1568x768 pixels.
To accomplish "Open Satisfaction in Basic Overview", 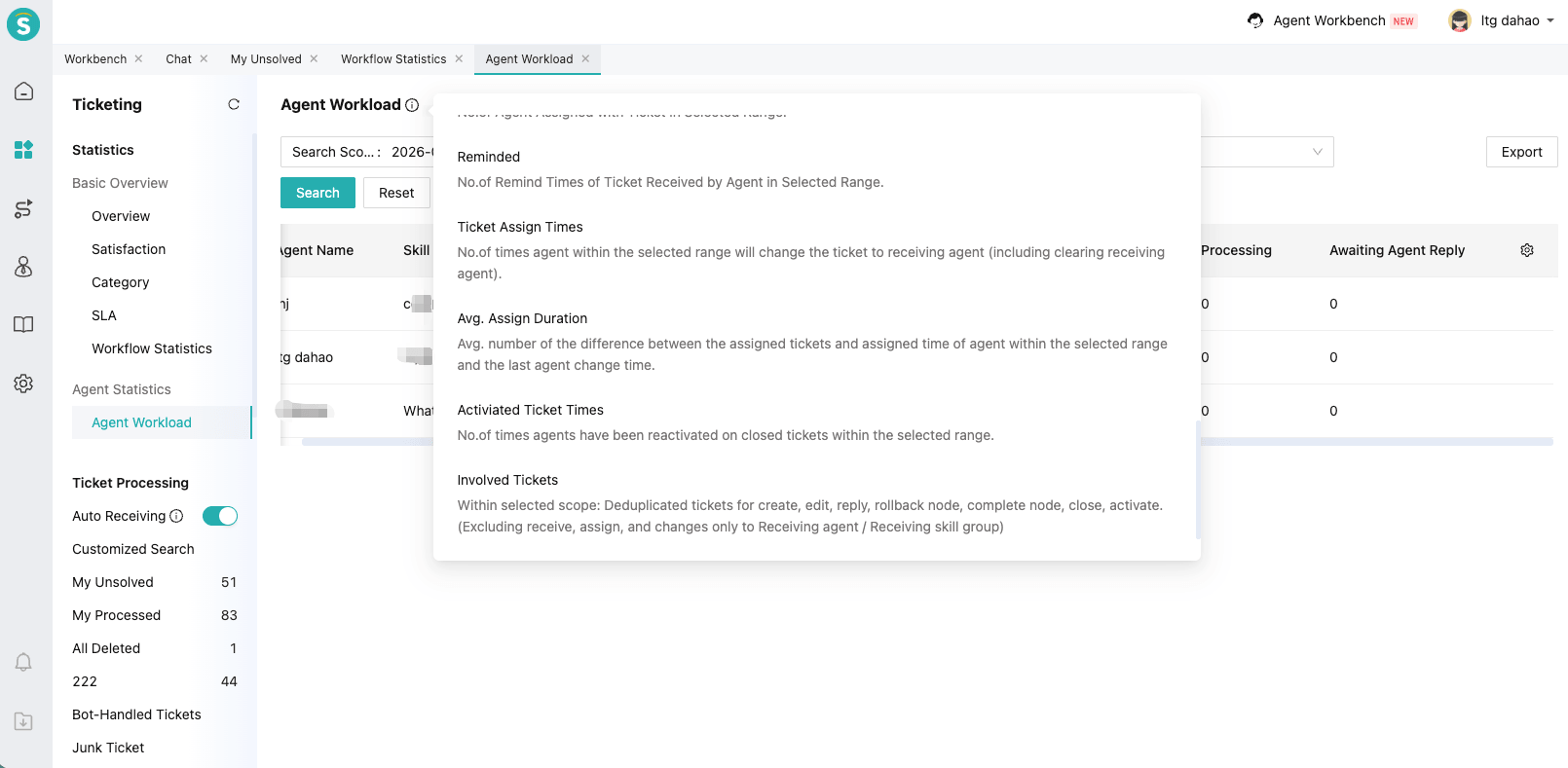I will (x=129, y=249).
